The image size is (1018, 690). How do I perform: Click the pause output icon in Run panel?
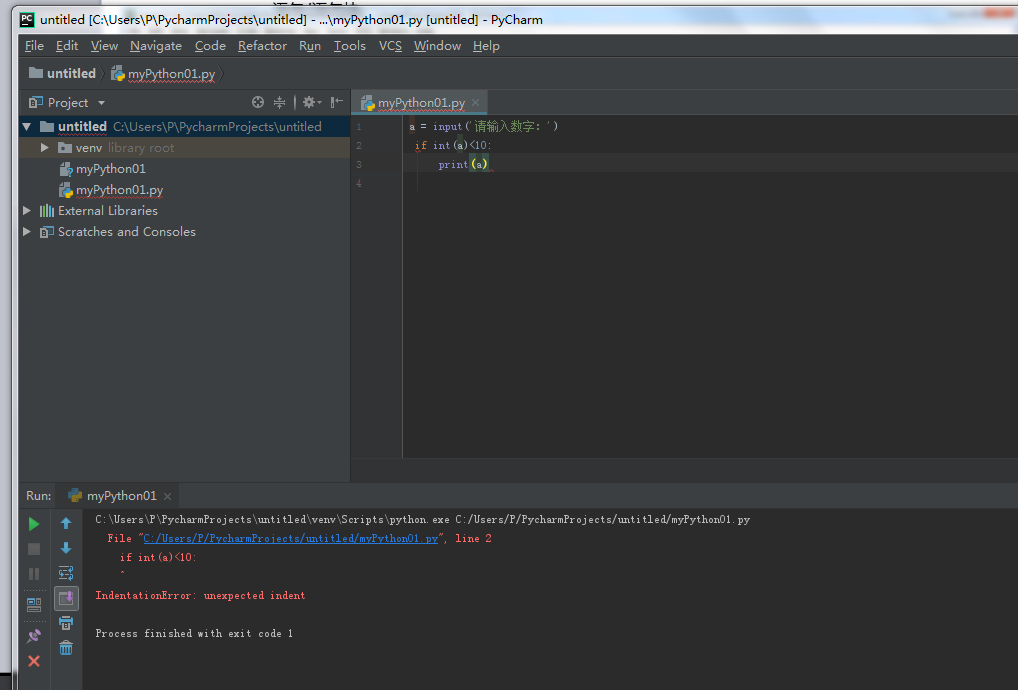[x=34, y=574]
